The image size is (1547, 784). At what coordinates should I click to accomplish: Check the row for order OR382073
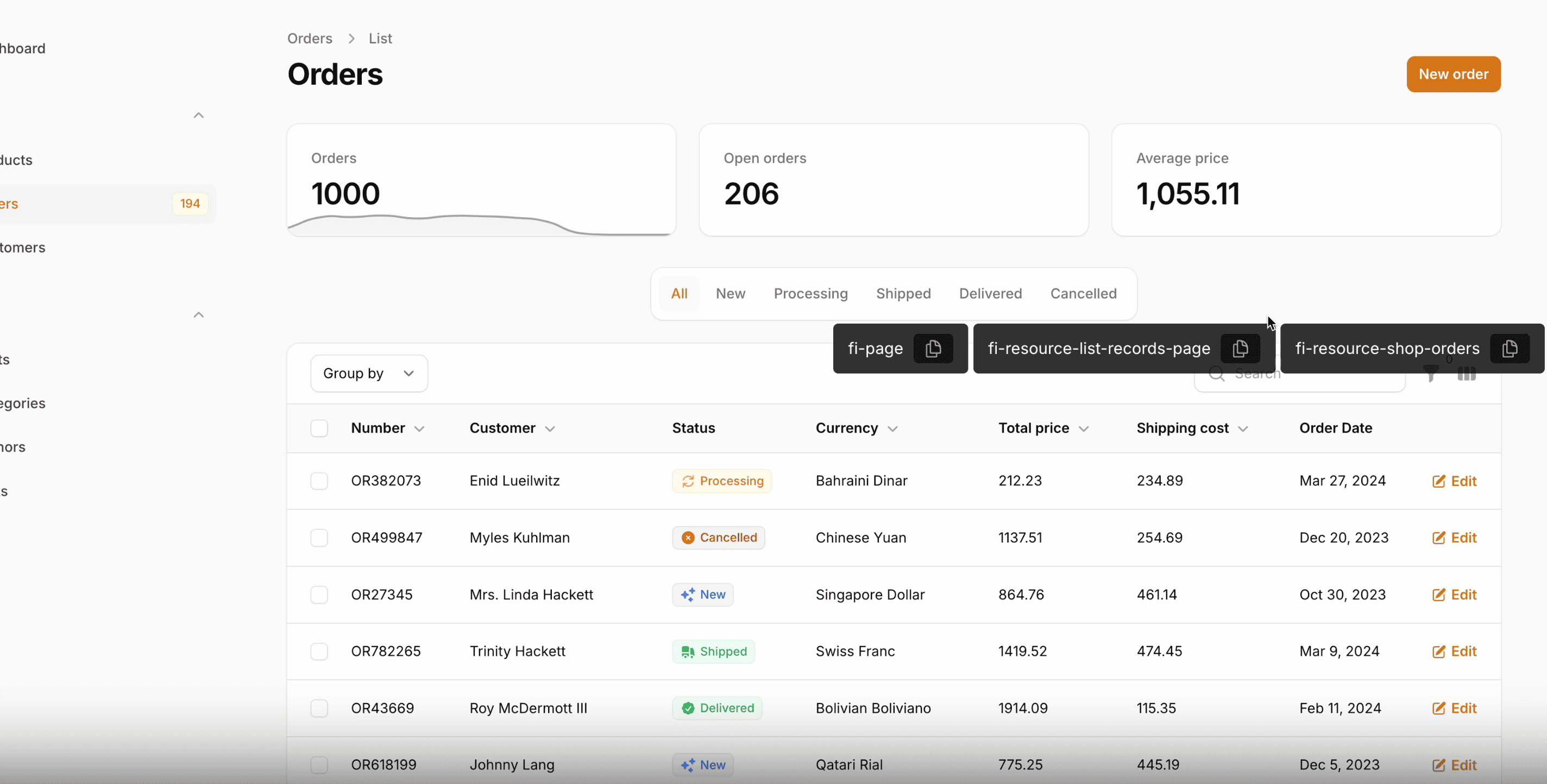[x=319, y=482]
